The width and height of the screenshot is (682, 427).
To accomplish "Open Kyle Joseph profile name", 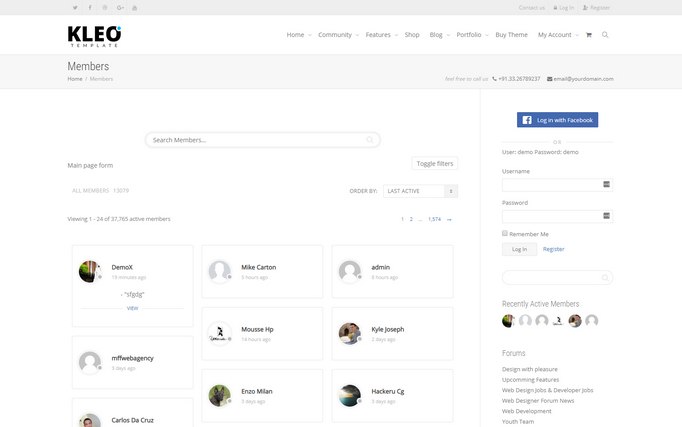I will (x=388, y=329).
